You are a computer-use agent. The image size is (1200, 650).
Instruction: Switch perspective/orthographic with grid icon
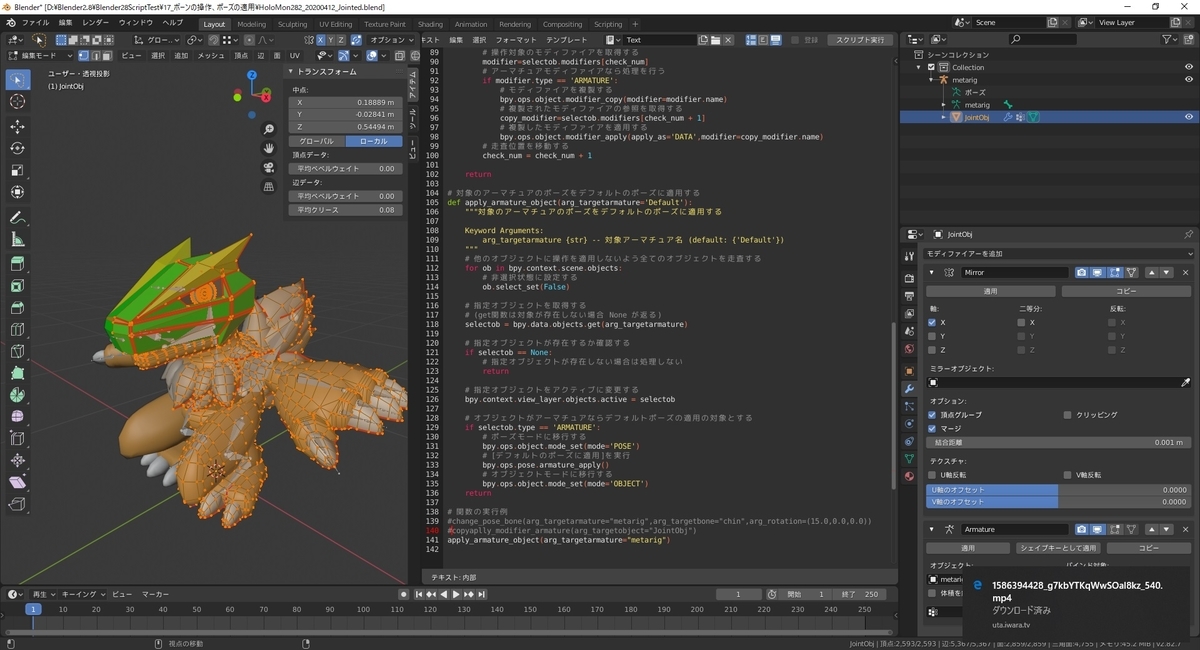click(269, 187)
